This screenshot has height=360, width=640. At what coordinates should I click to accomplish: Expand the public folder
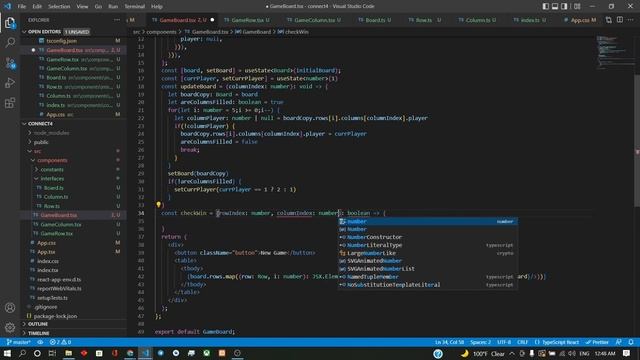point(41,142)
